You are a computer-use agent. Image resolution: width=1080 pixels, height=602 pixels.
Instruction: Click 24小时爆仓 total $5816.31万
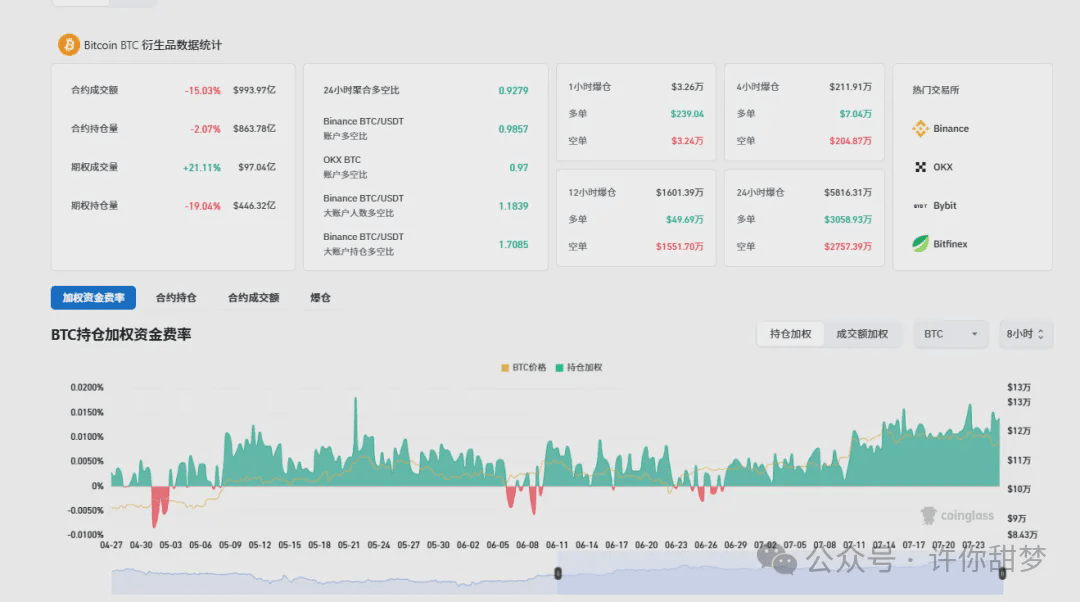pos(848,192)
